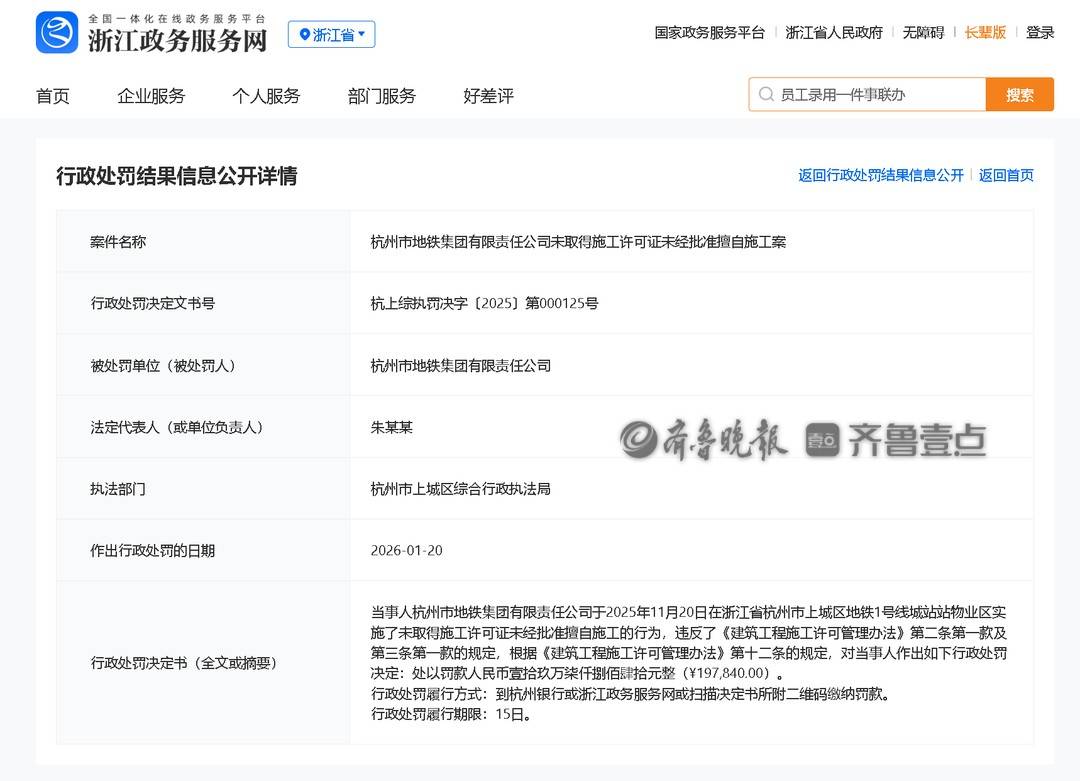Viewport: 1080px width, 781px height.
Task: Click the 登录 login link
Action: (x=1040, y=32)
